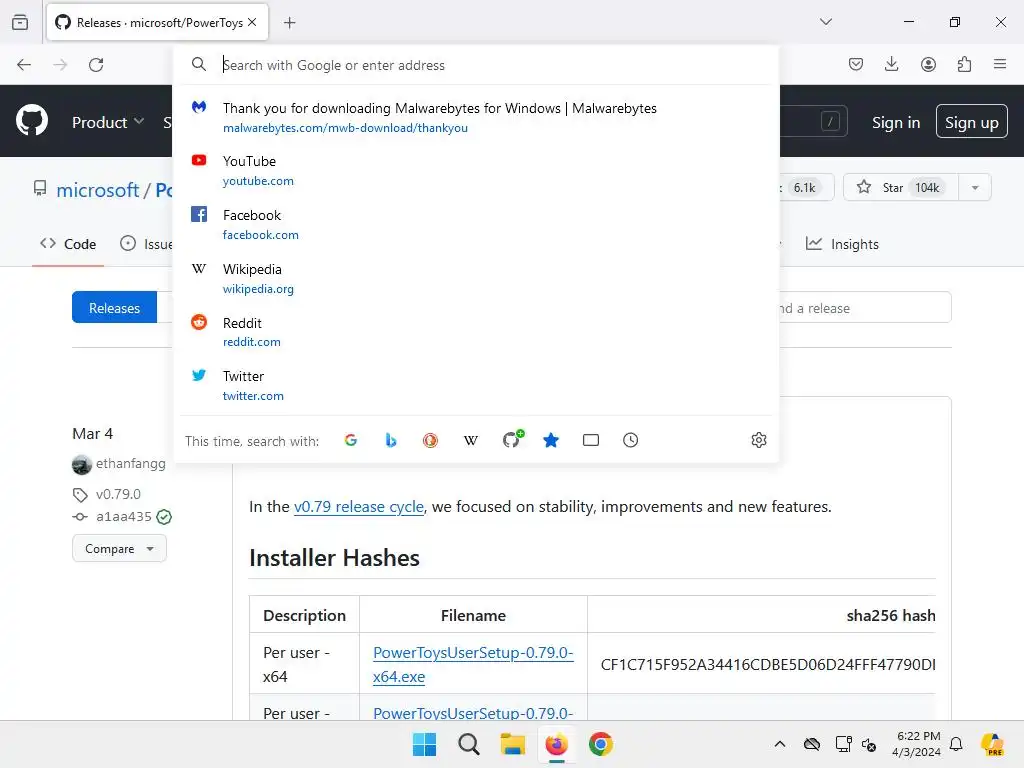The height and width of the screenshot is (768, 1024).
Task: Close the Releases · microsoft/PowerToys browser tab
Action: click(252, 22)
